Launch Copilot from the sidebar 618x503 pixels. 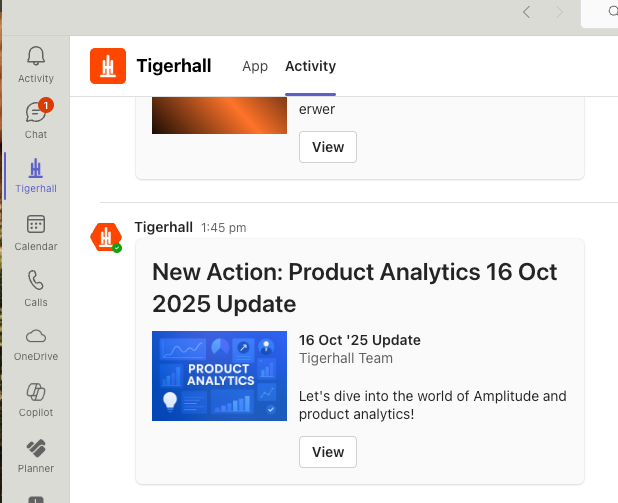[36, 400]
